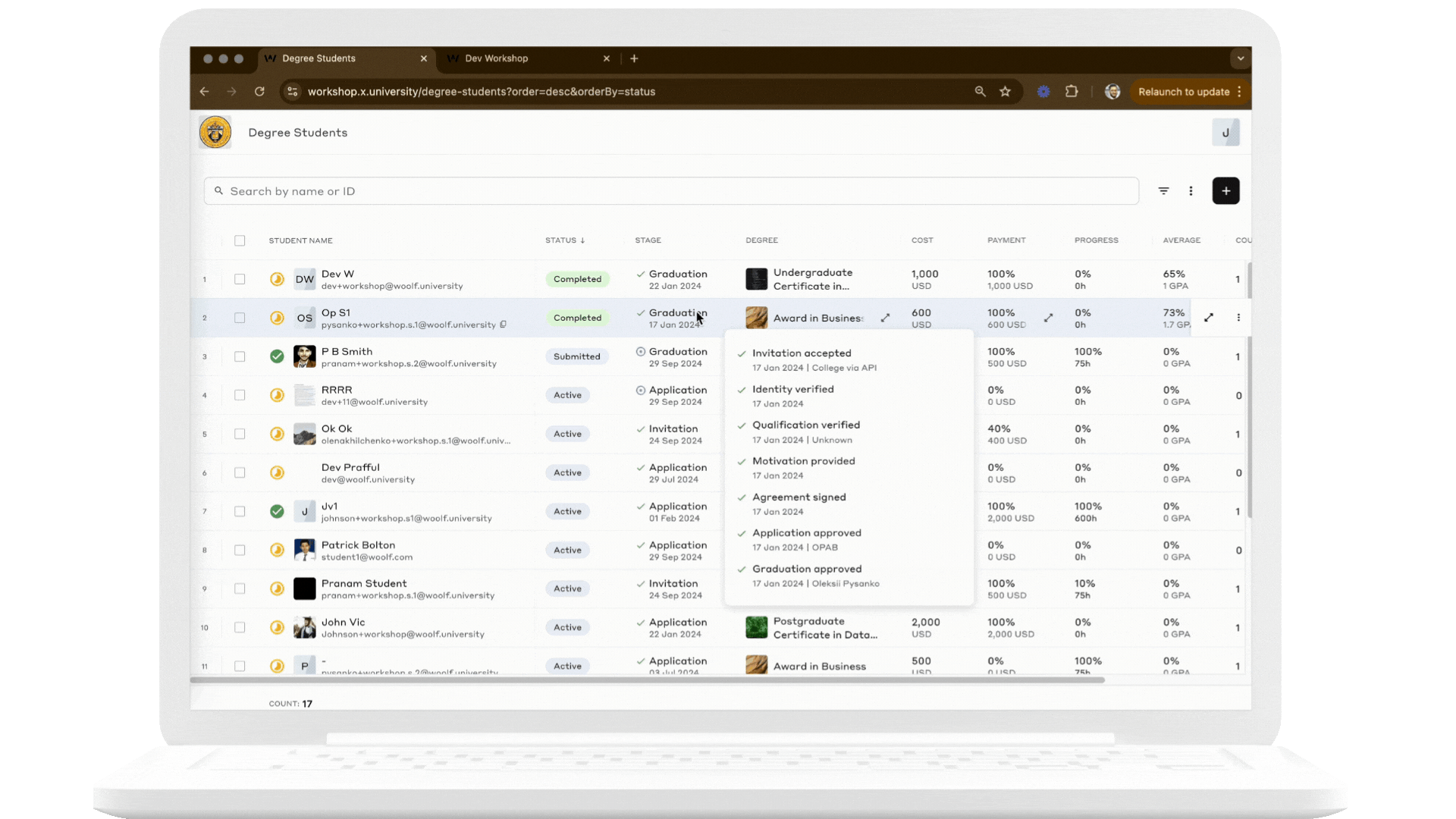
Task: Select all students header checkbox
Action: [x=240, y=240]
